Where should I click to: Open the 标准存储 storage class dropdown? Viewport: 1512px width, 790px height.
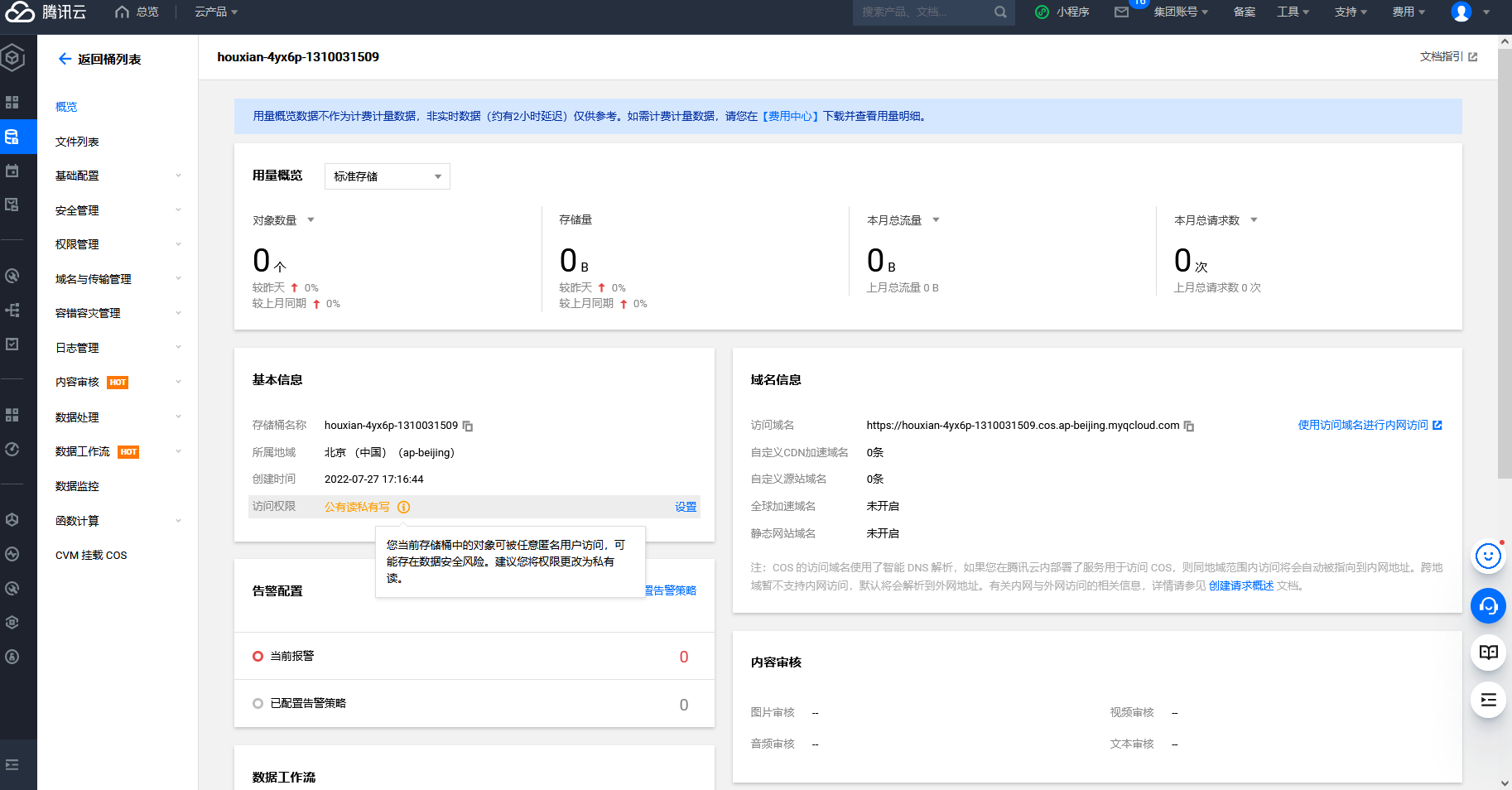point(388,176)
